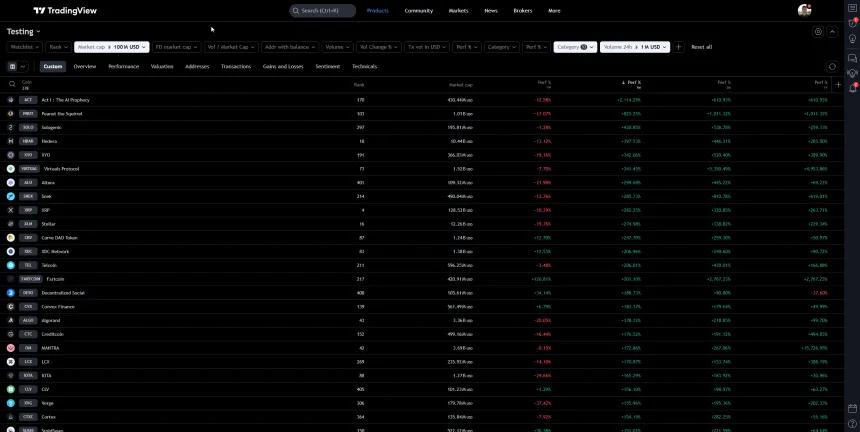
Task: Click the Virtuals Protocol coin logo
Action: pyautogui.click(x=10, y=169)
